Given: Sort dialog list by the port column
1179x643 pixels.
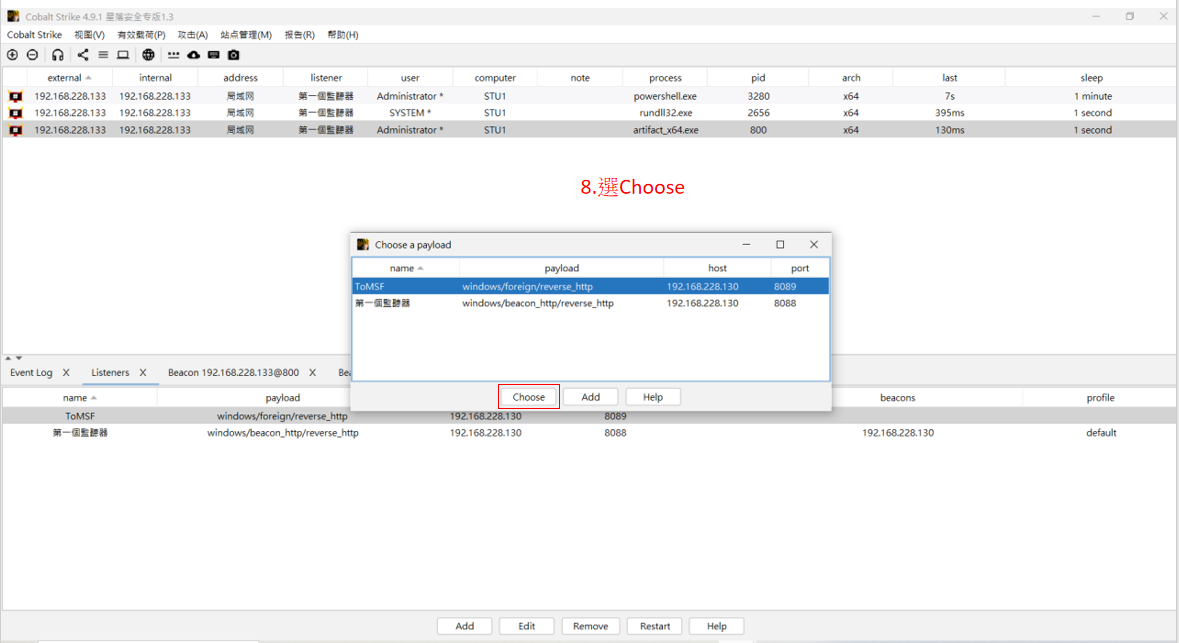Looking at the screenshot, I should click(x=799, y=268).
